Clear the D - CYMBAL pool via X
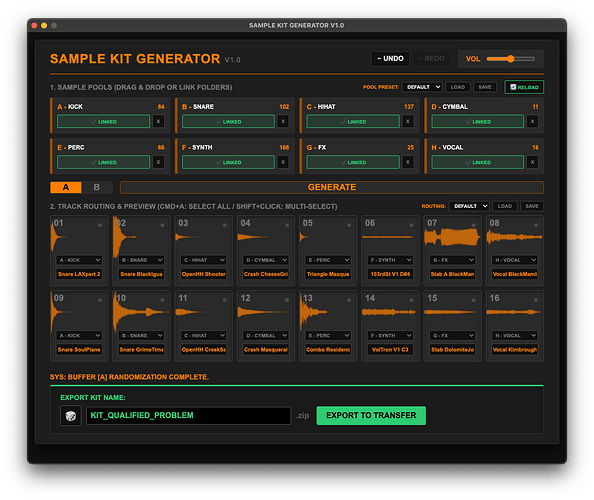594x500 pixels. click(x=532, y=122)
